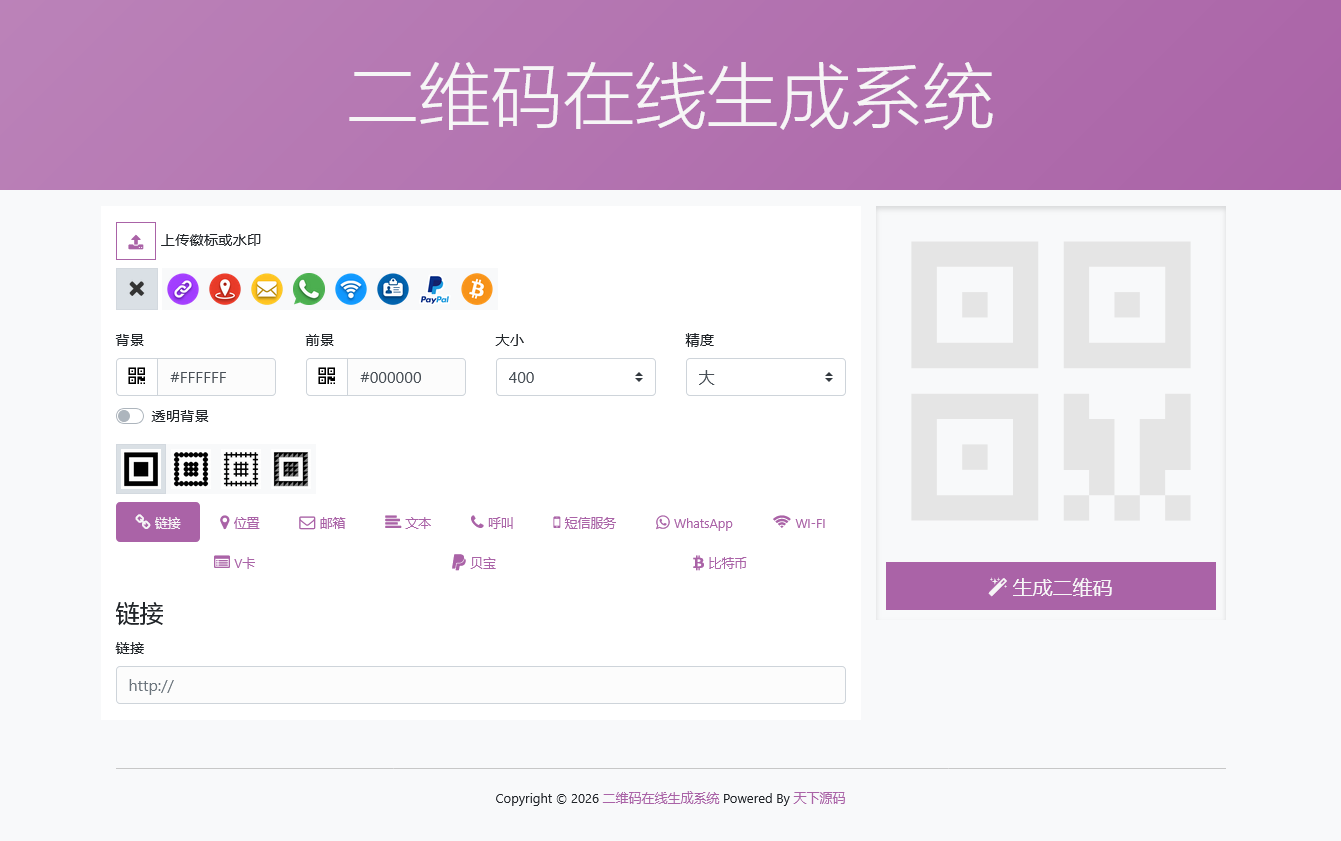
Task: Choose the red map pin logo
Action: pos(225,289)
